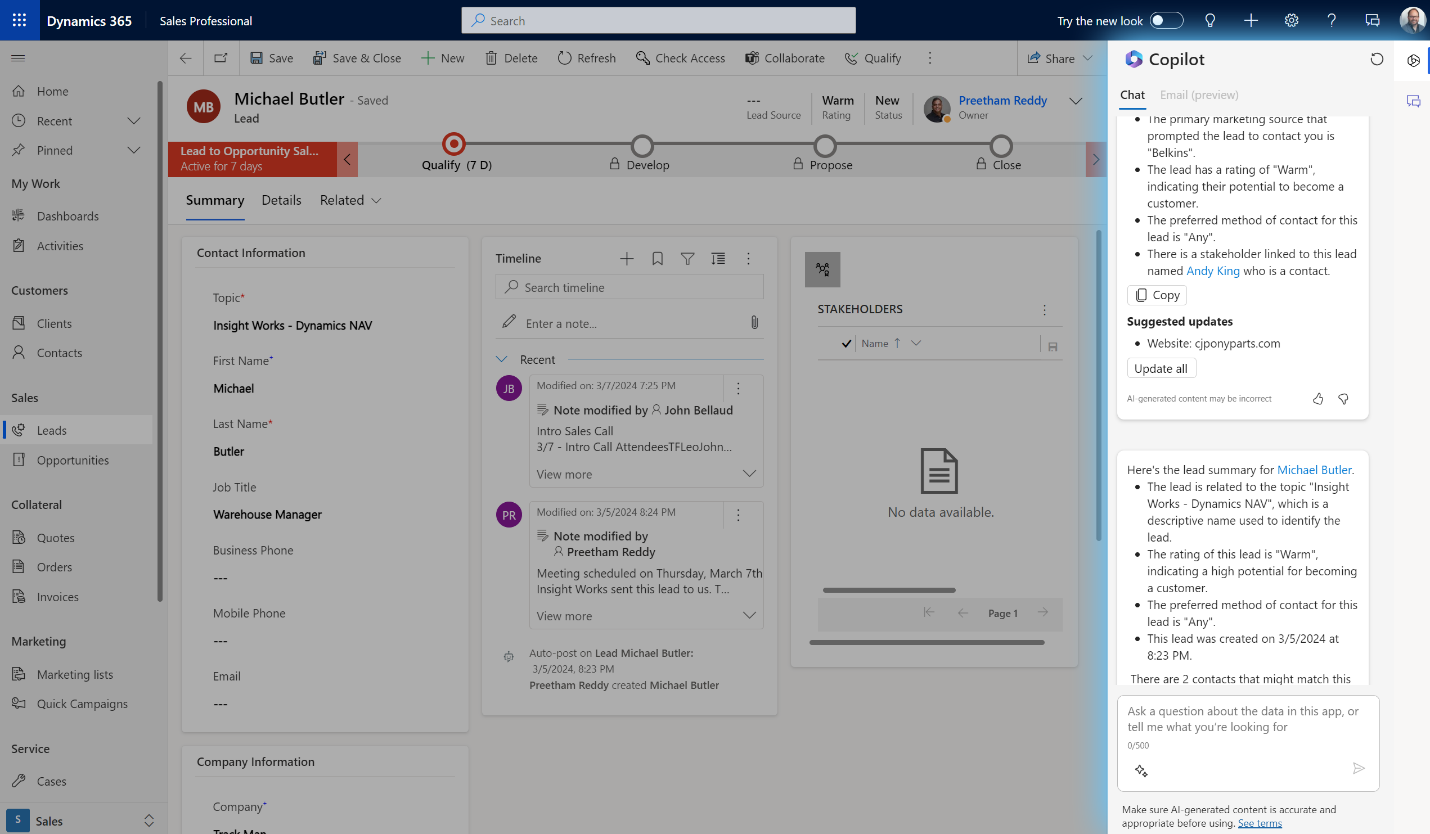Screen dimensions: 1430x834
Task: Open Copilot prompt suggestions sparkle icon
Action: [1141, 771]
